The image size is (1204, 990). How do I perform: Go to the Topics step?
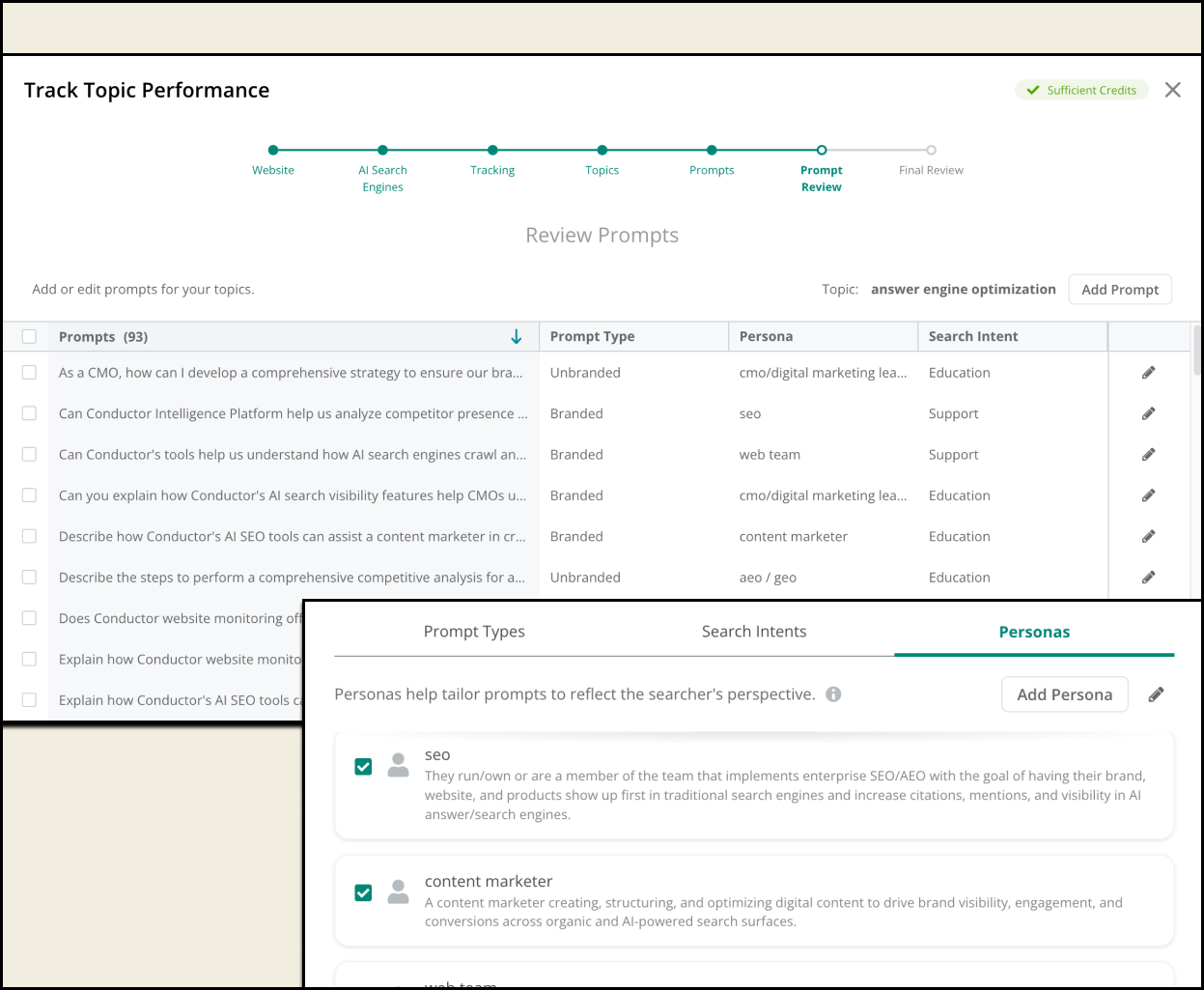coord(602,160)
